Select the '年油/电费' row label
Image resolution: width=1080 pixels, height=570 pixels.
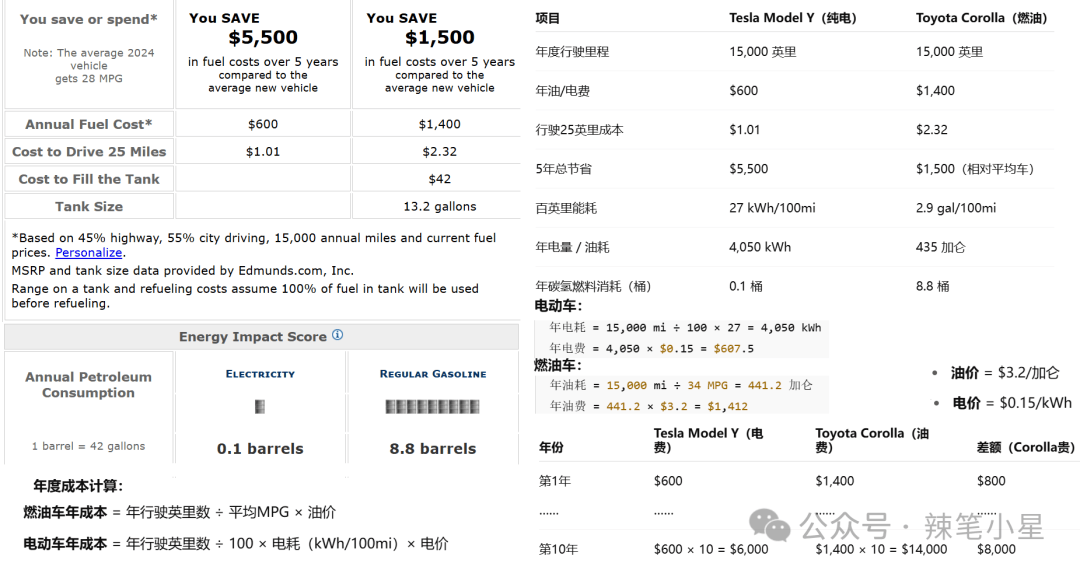[563, 91]
